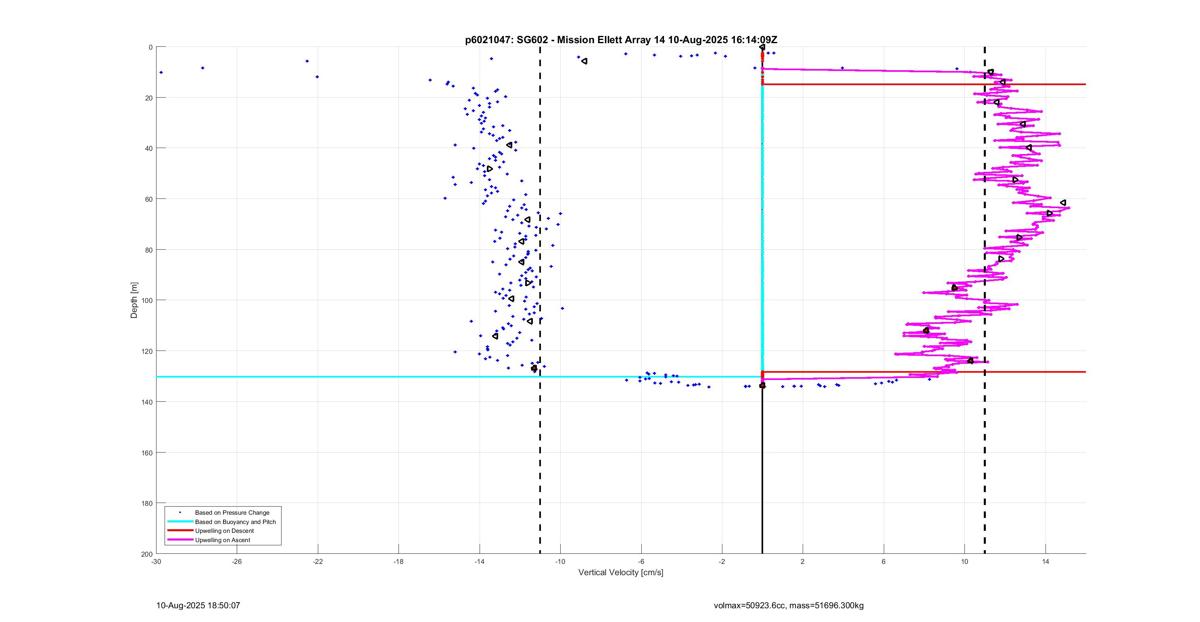Click x-axis tick label '-6'
This screenshot has height=622, width=1200.
(641, 561)
